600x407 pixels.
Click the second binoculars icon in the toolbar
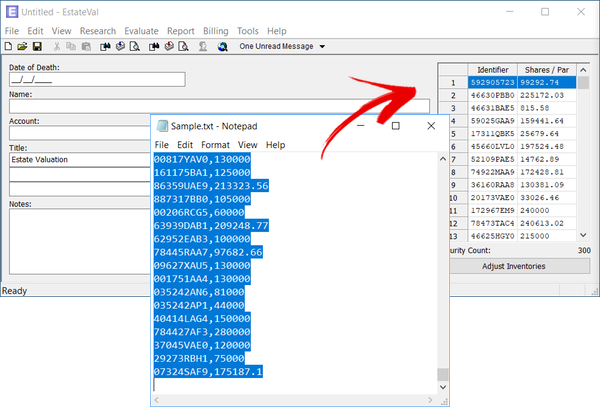coord(154,46)
